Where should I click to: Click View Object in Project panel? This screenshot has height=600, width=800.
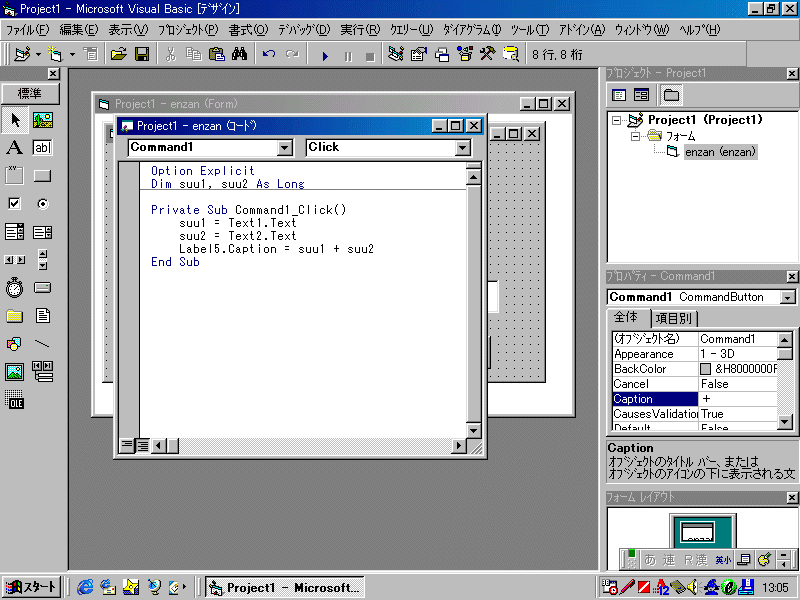point(641,95)
